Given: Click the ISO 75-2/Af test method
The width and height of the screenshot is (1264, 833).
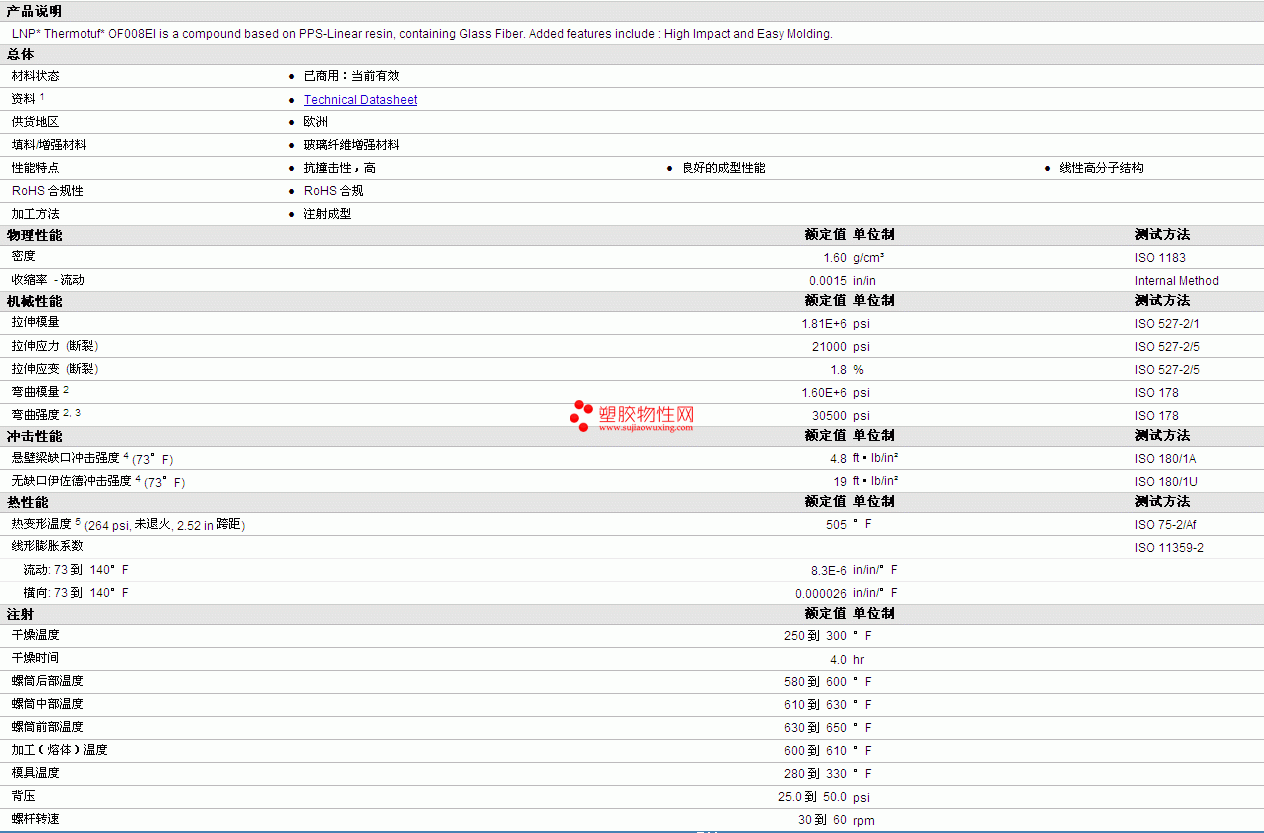Looking at the screenshot, I should [x=1167, y=525].
